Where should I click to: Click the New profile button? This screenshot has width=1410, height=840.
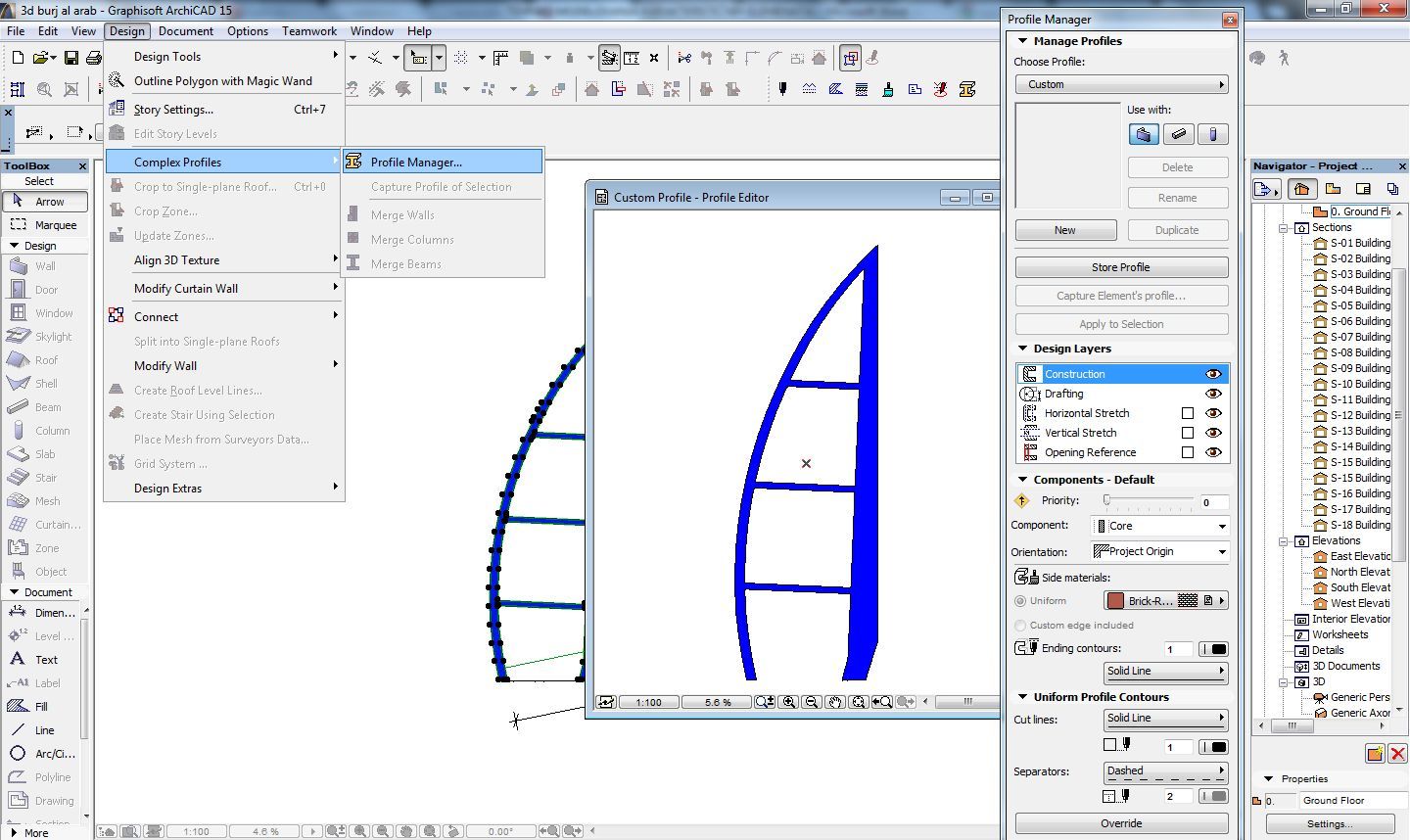(x=1065, y=230)
